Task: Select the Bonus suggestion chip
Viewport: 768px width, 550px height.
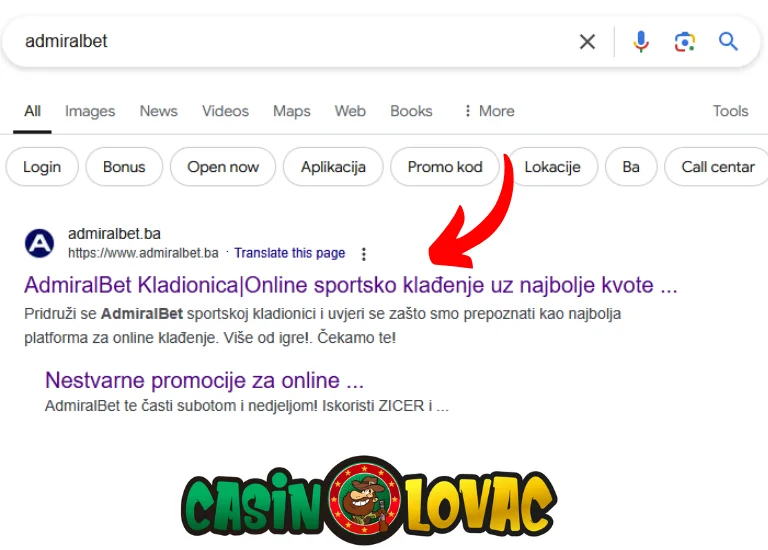Action: [x=124, y=167]
